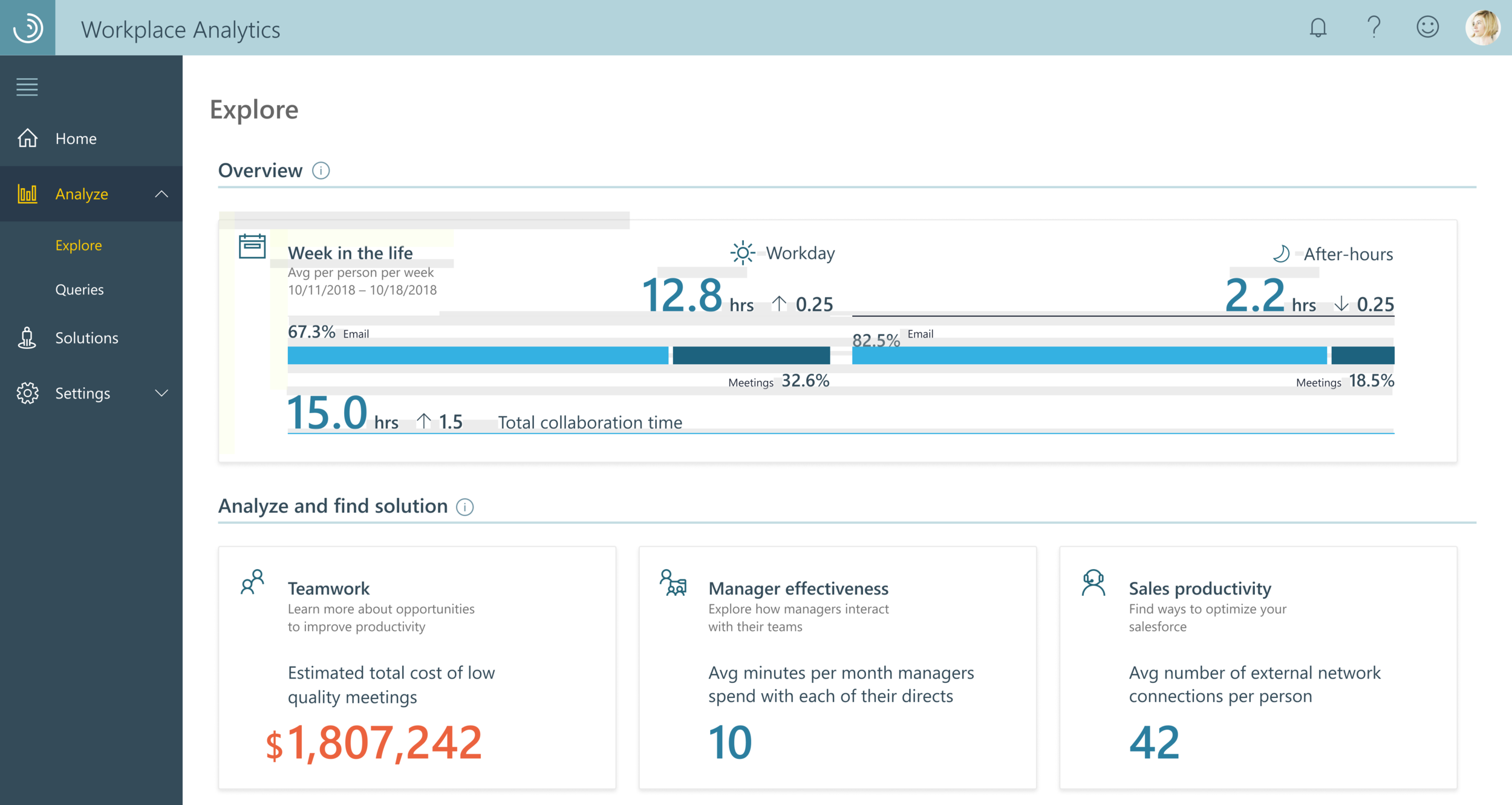Viewport: 1512px width, 805px height.
Task: Open the Solutions sidebar item
Action: pyautogui.click(x=86, y=338)
